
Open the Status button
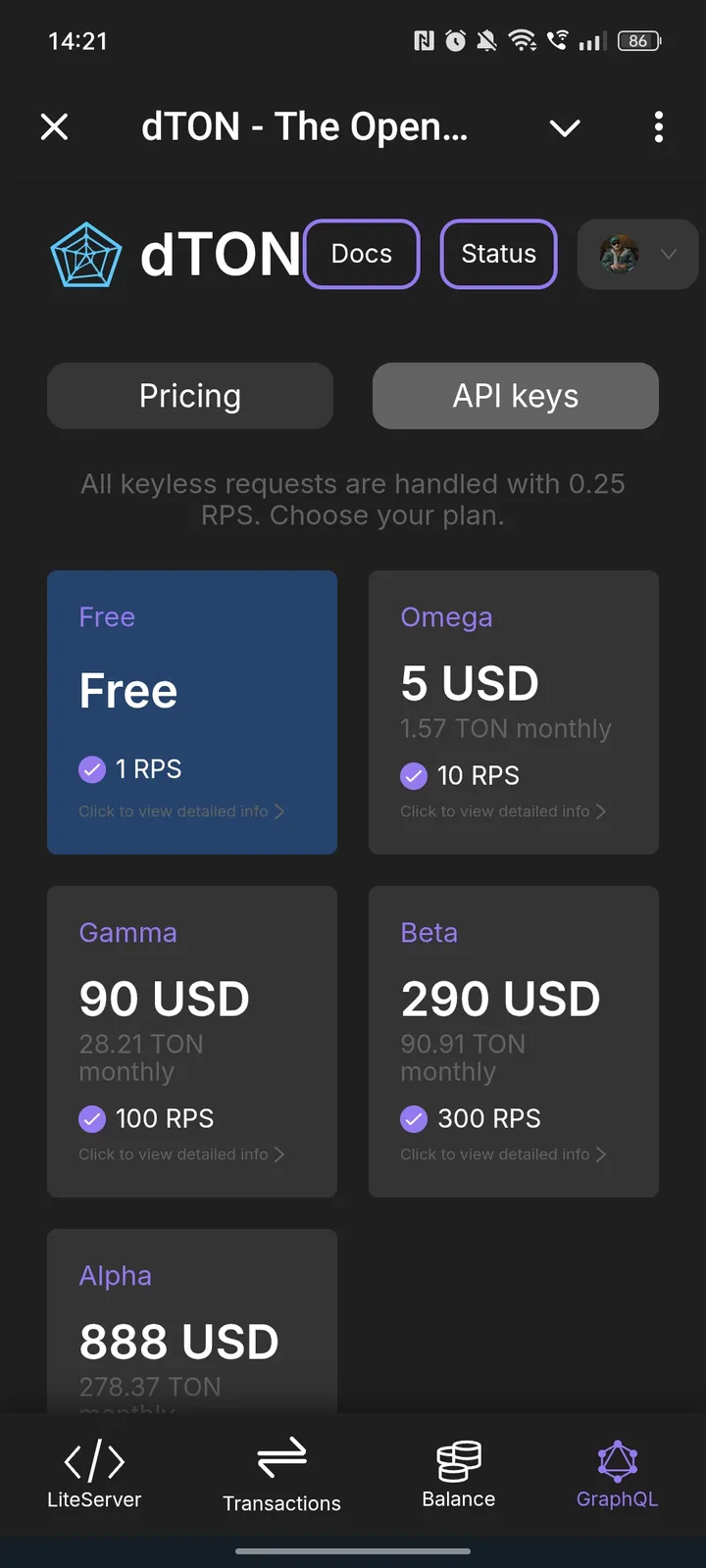[x=499, y=254]
